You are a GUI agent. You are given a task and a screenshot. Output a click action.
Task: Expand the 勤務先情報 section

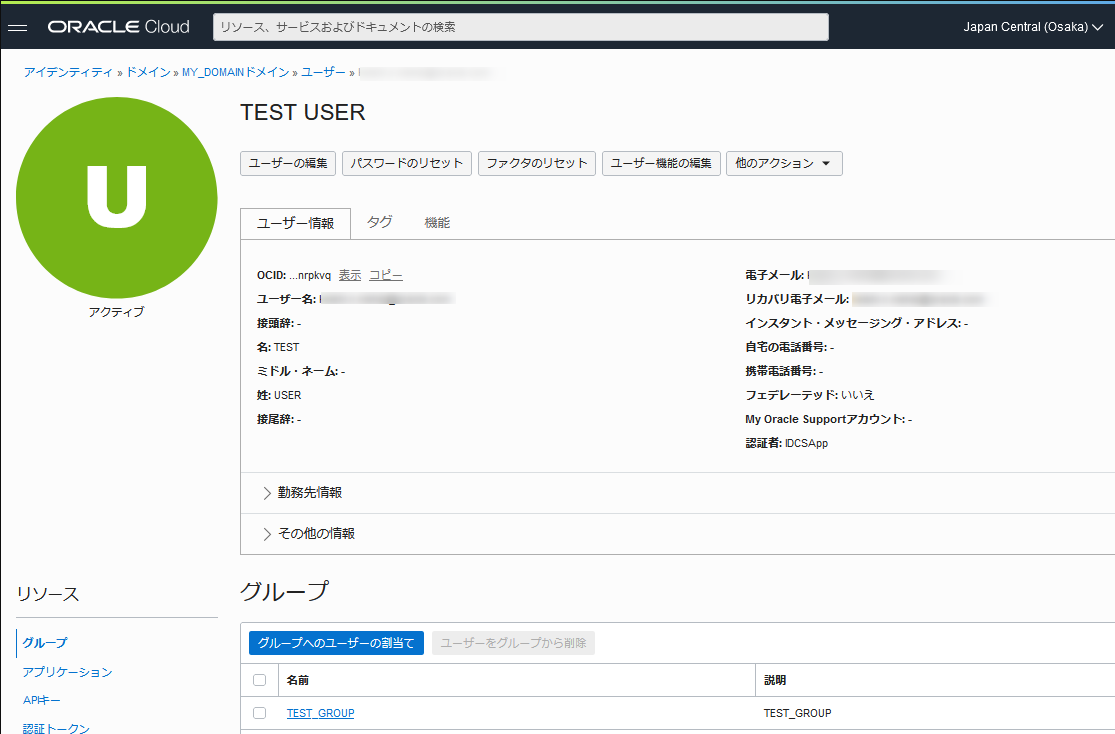tap(304, 493)
